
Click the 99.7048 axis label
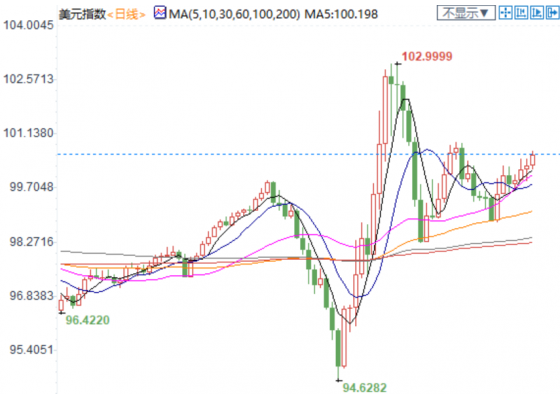(x=31, y=187)
